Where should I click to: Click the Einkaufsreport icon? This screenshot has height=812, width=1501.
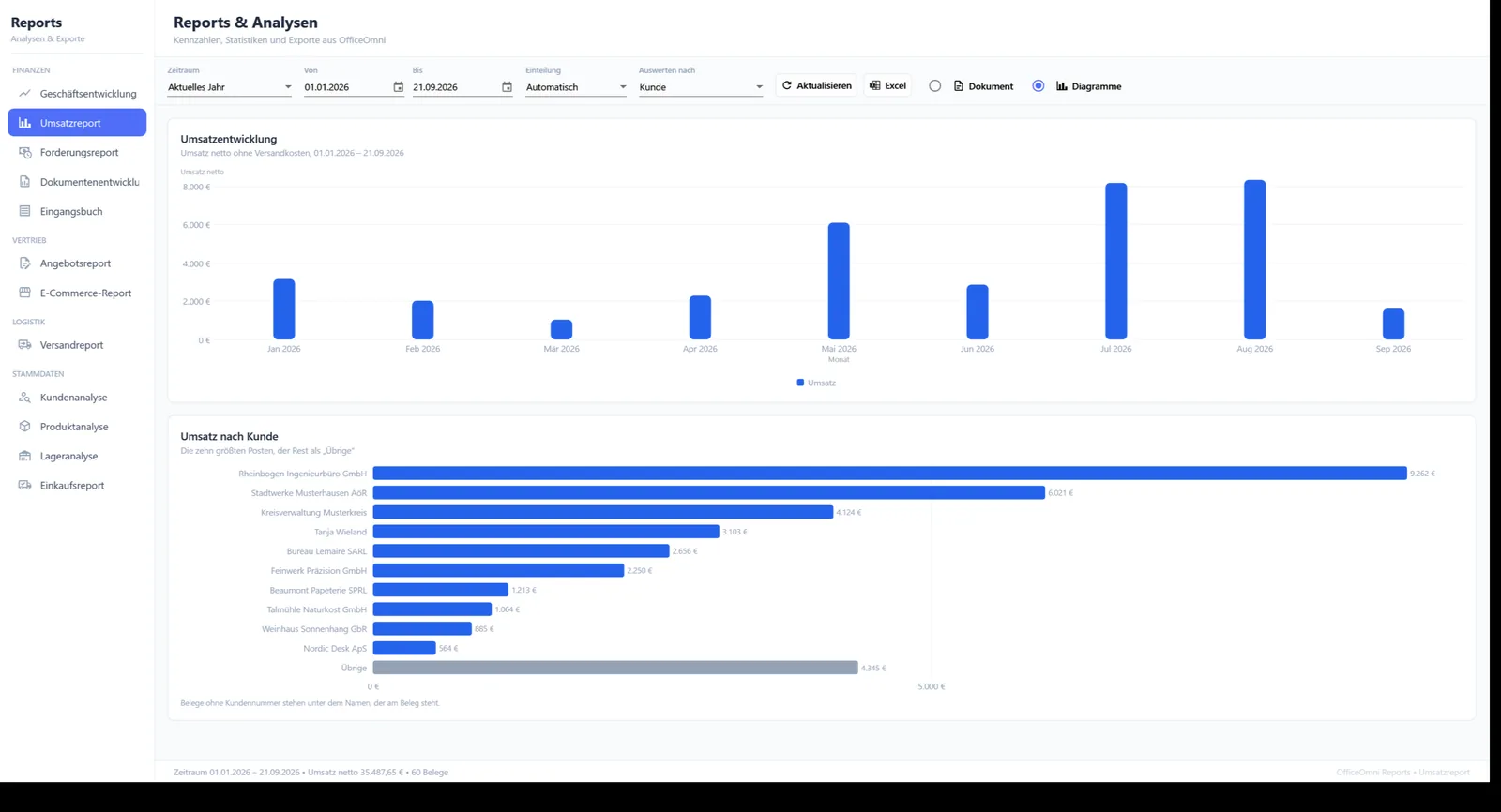tap(24, 486)
